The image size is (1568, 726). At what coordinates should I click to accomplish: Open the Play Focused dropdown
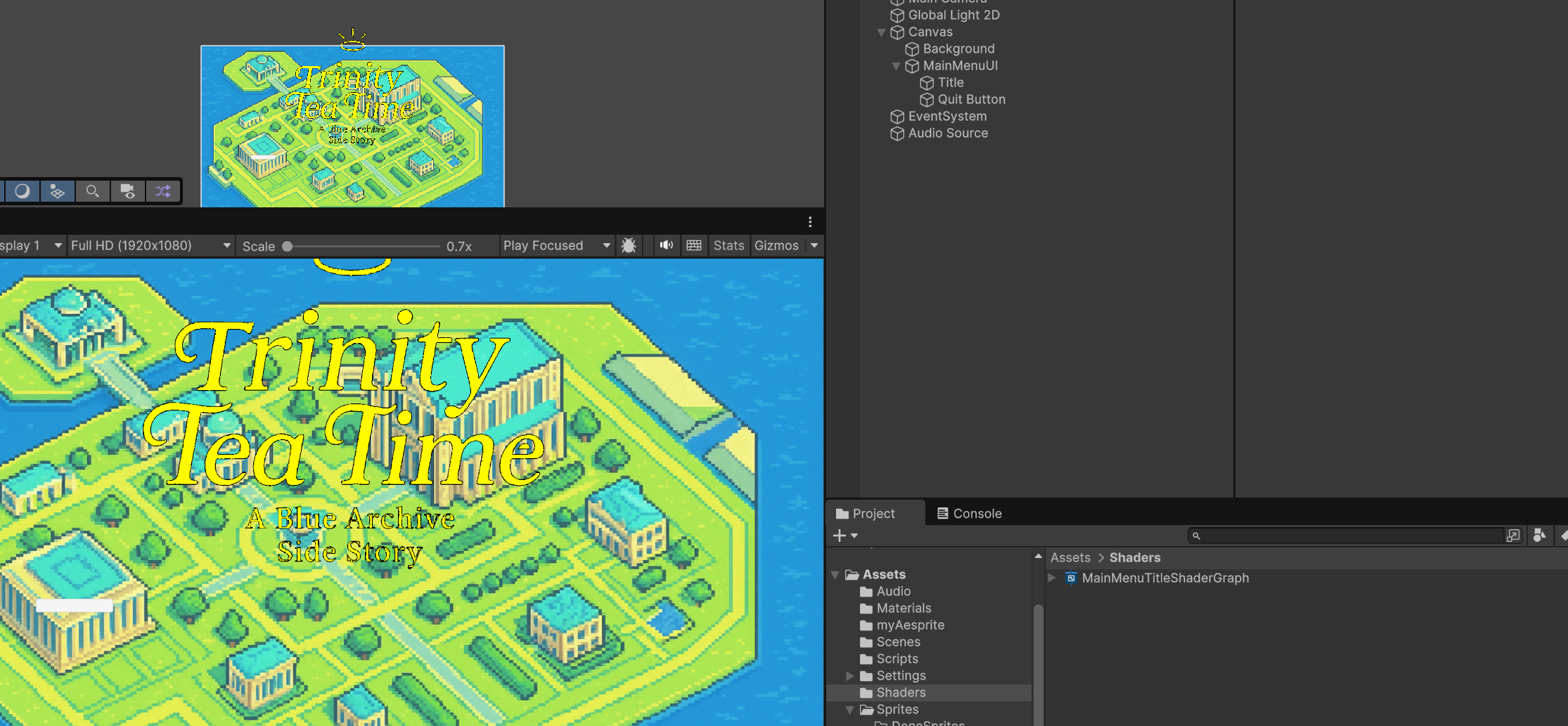click(x=556, y=245)
